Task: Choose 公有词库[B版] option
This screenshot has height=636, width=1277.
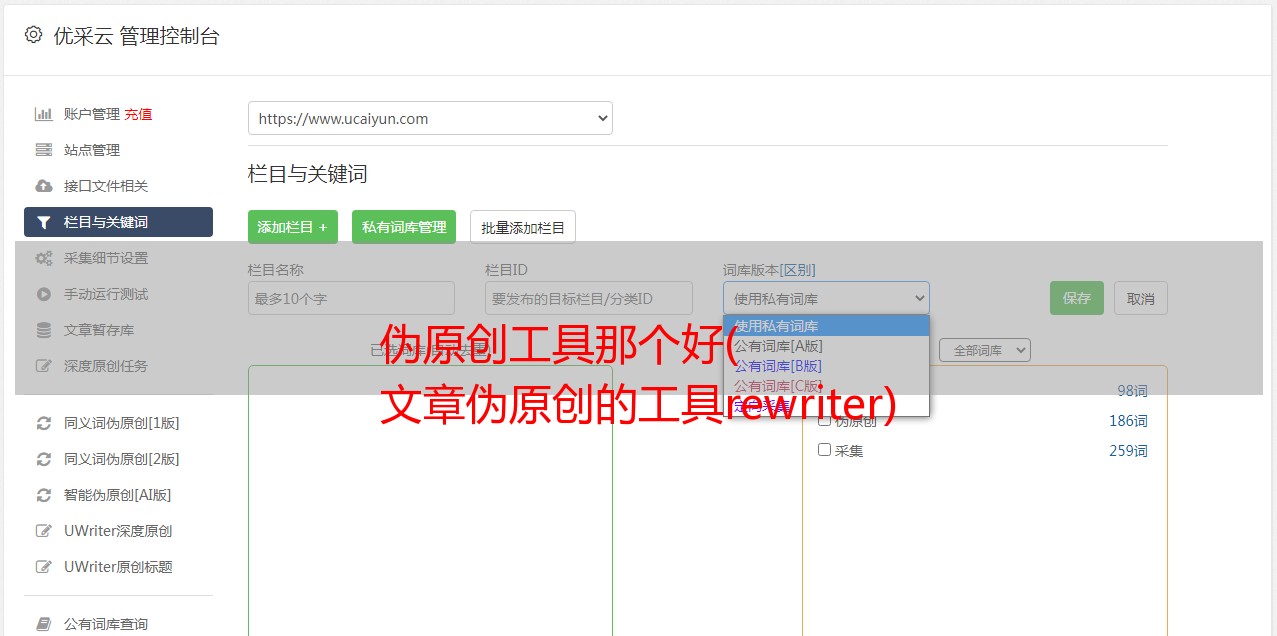Action: point(826,366)
